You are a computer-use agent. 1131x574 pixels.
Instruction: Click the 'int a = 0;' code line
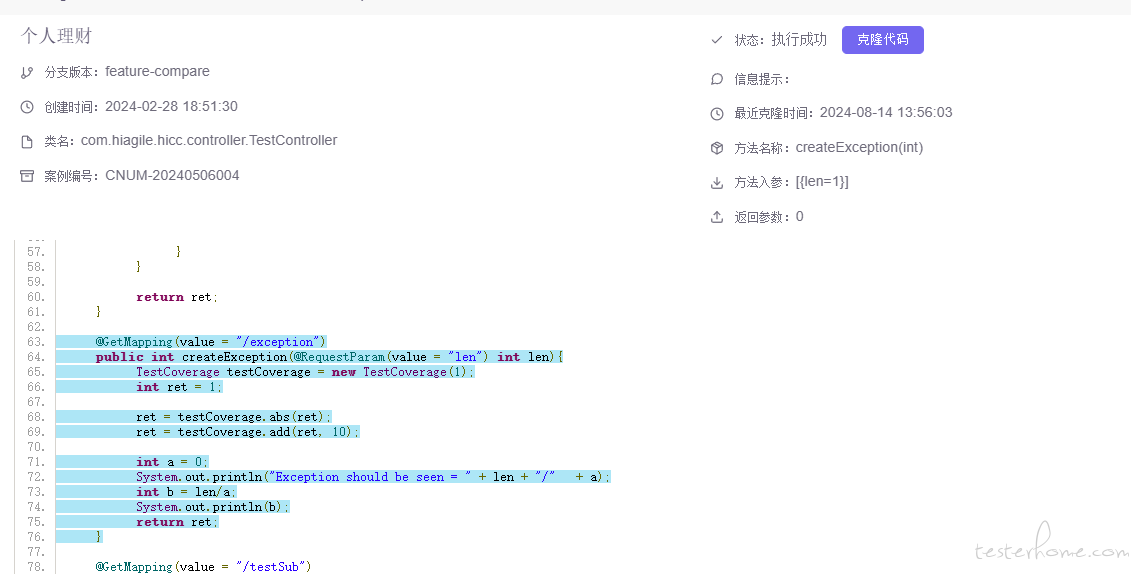[x=172, y=462]
